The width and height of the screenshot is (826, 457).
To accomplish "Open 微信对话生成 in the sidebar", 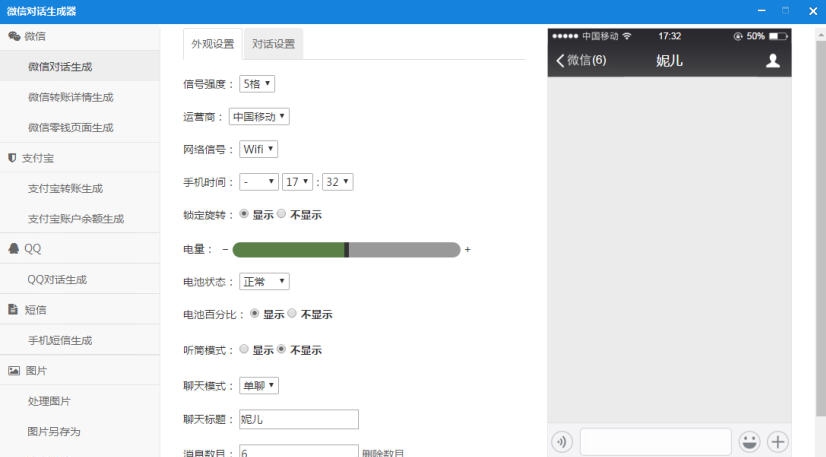I will 80,66.
